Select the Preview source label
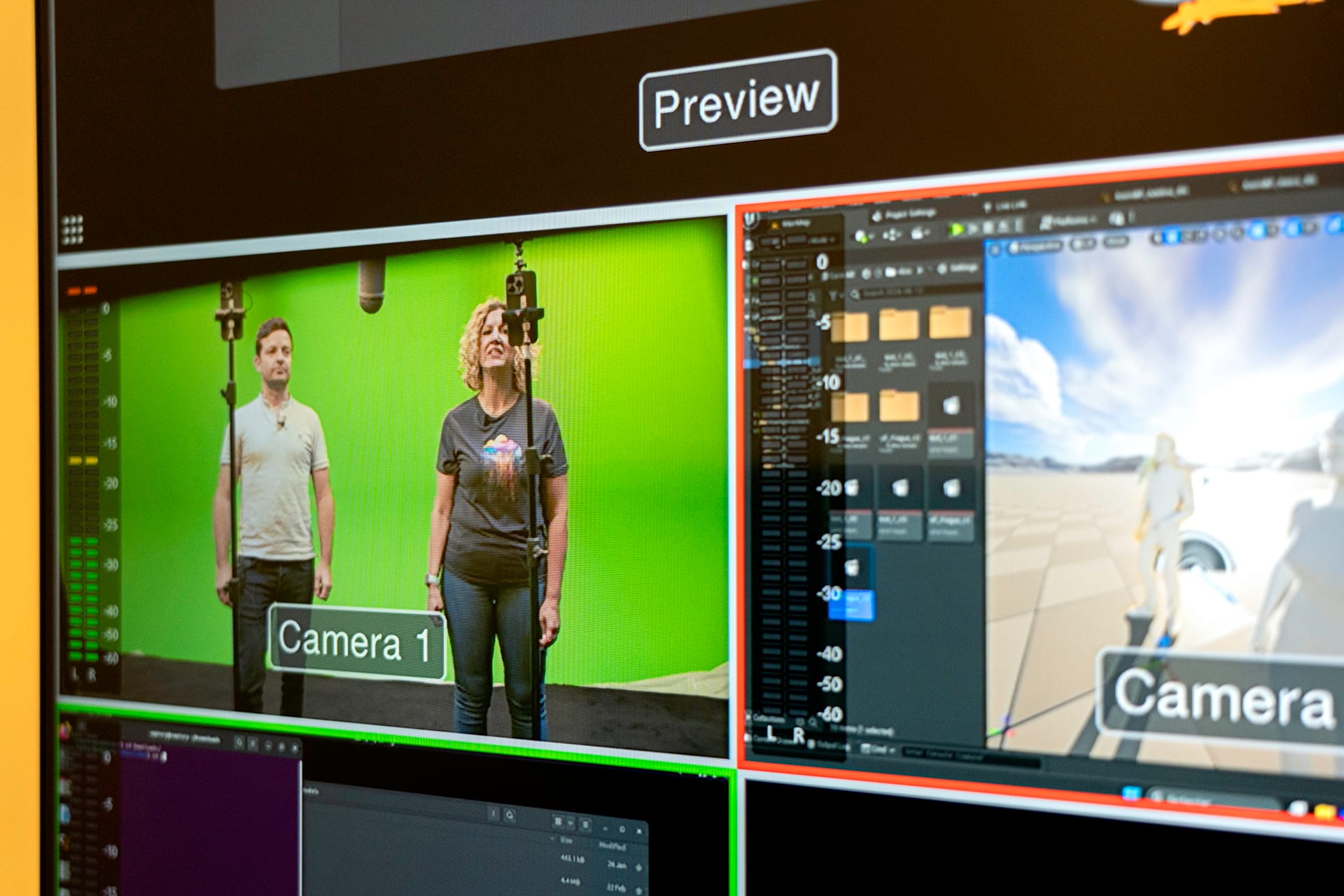 coord(738,100)
